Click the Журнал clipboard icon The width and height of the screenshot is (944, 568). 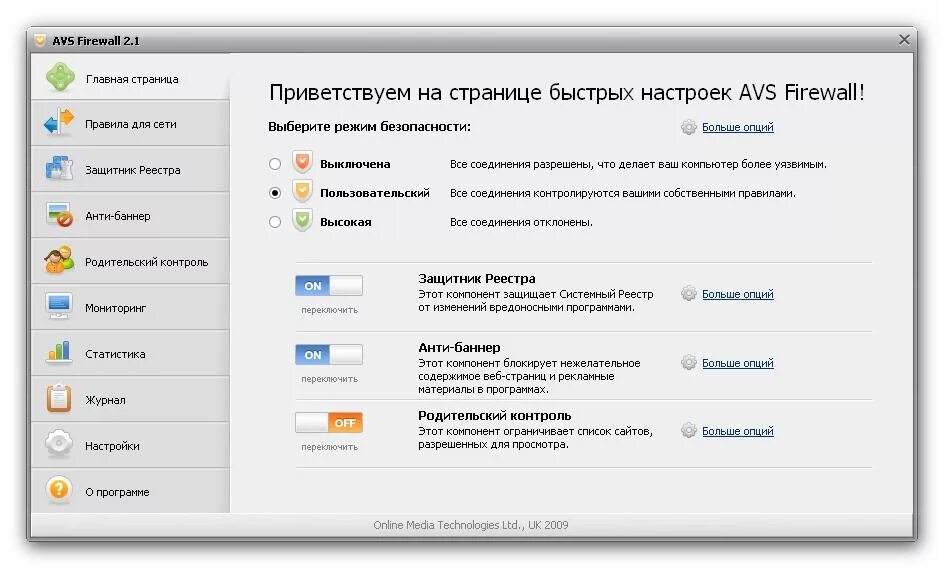[x=59, y=398]
